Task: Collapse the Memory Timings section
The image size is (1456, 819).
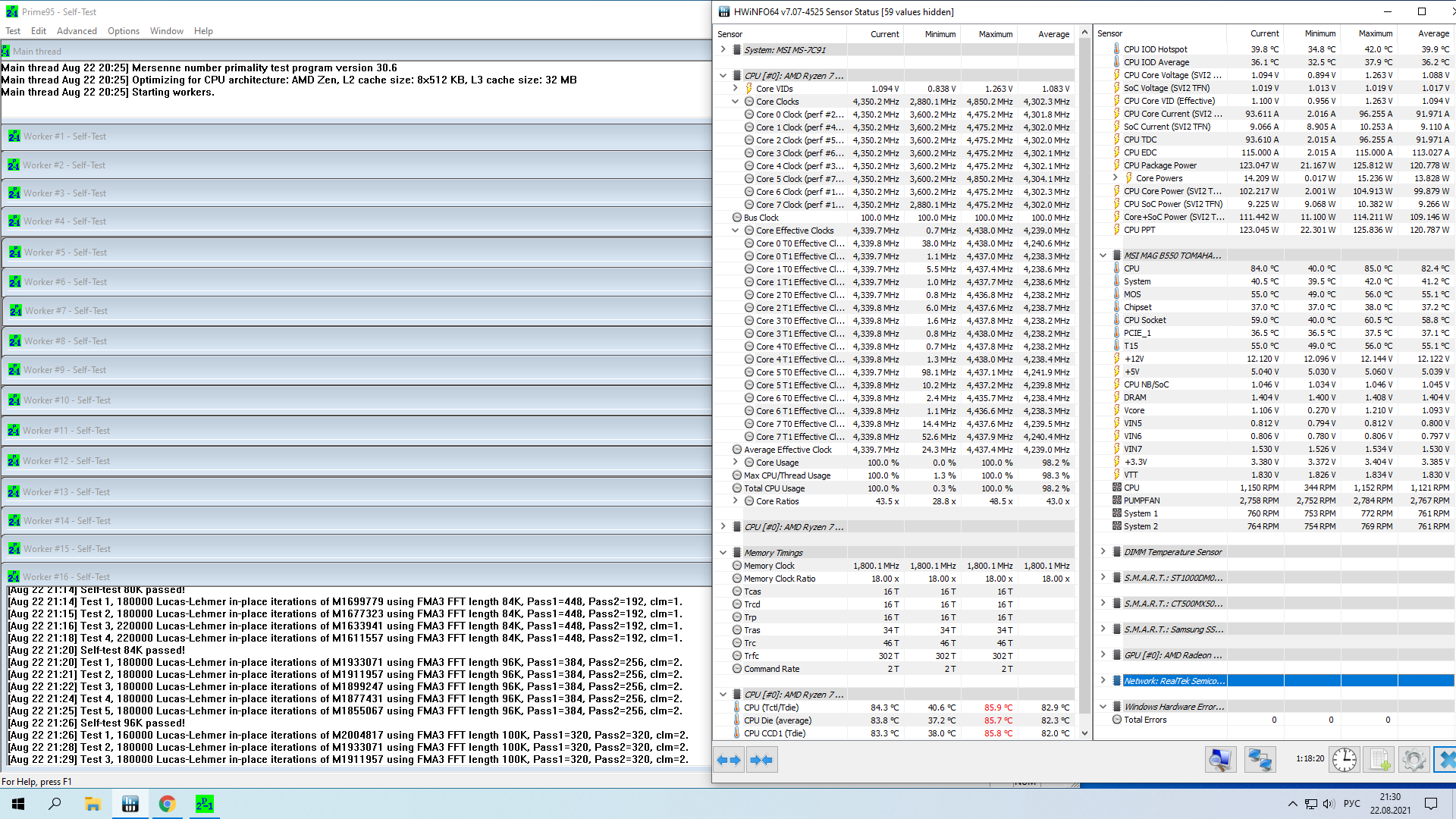Action: [x=723, y=553]
